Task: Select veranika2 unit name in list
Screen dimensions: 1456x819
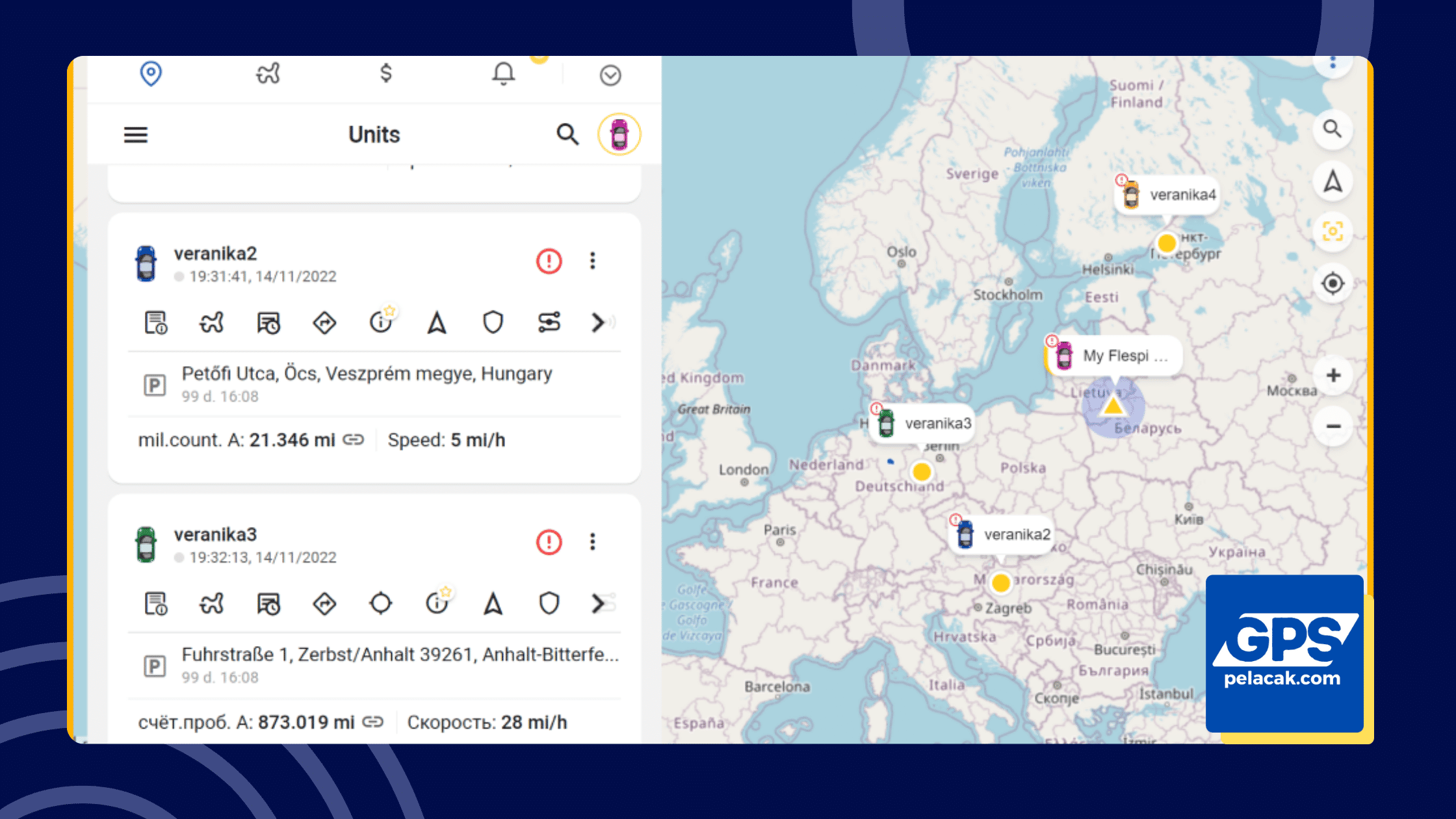Action: point(215,253)
